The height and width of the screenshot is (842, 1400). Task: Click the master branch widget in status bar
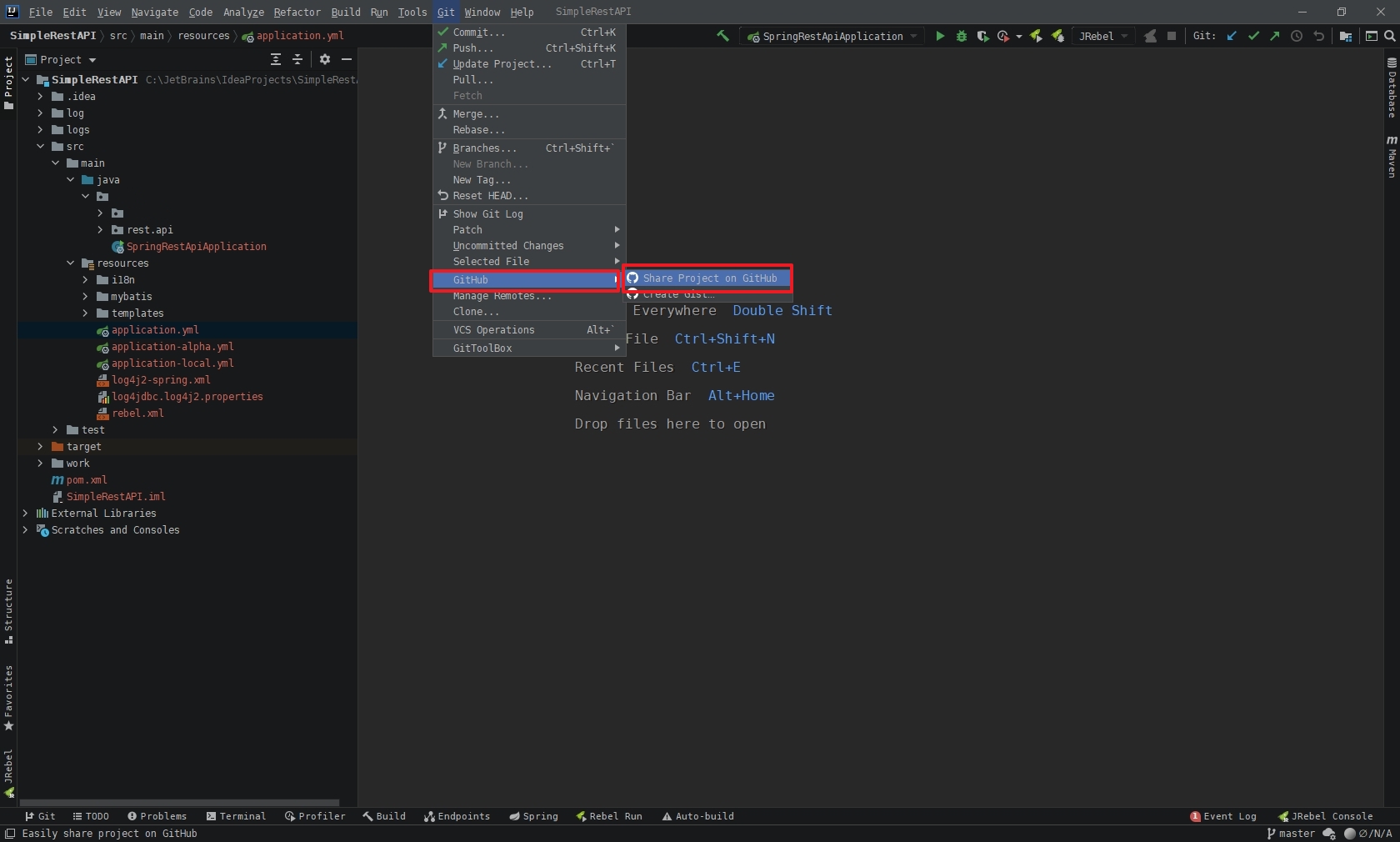tap(1291, 834)
